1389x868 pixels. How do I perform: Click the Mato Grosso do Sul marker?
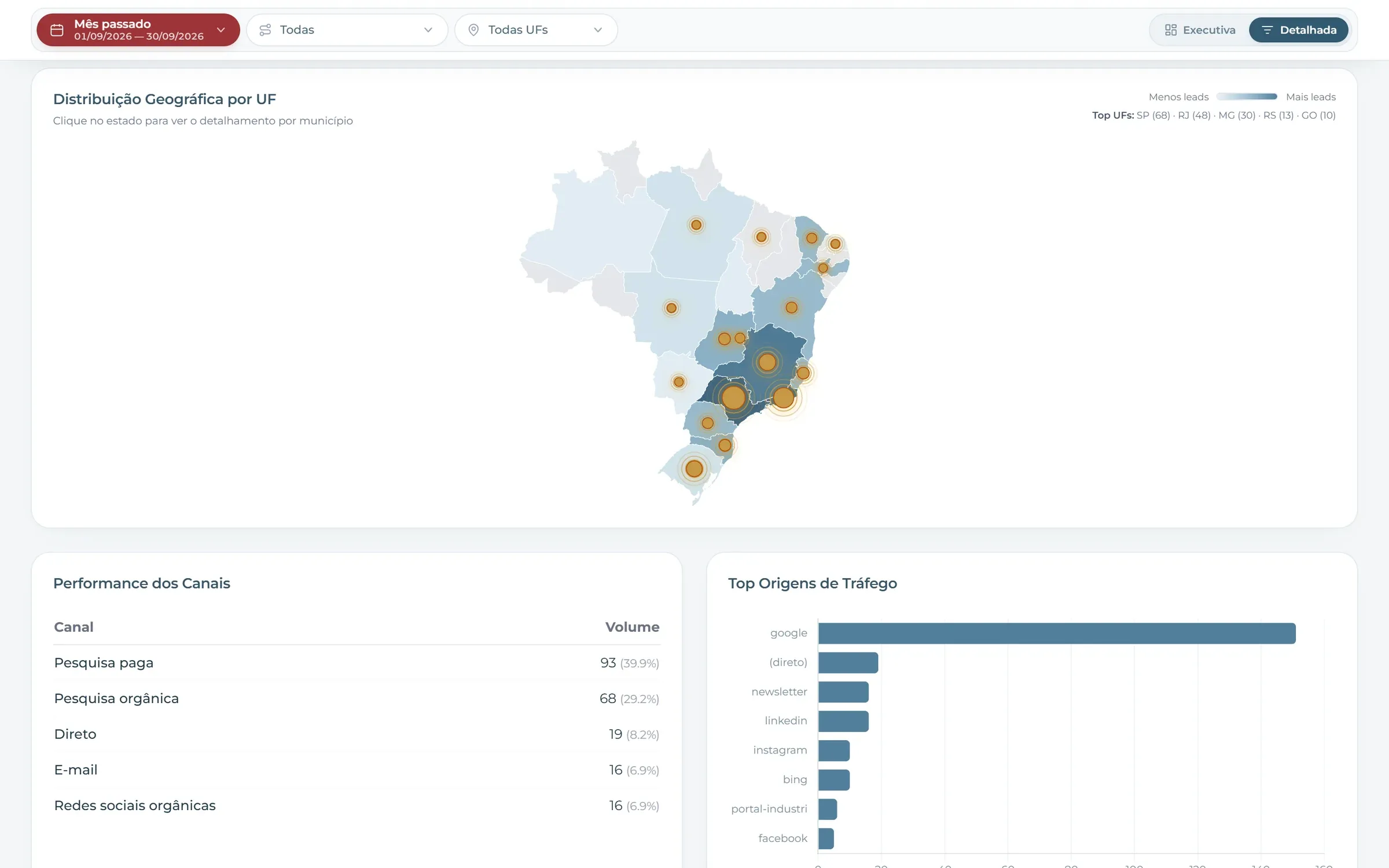(679, 382)
